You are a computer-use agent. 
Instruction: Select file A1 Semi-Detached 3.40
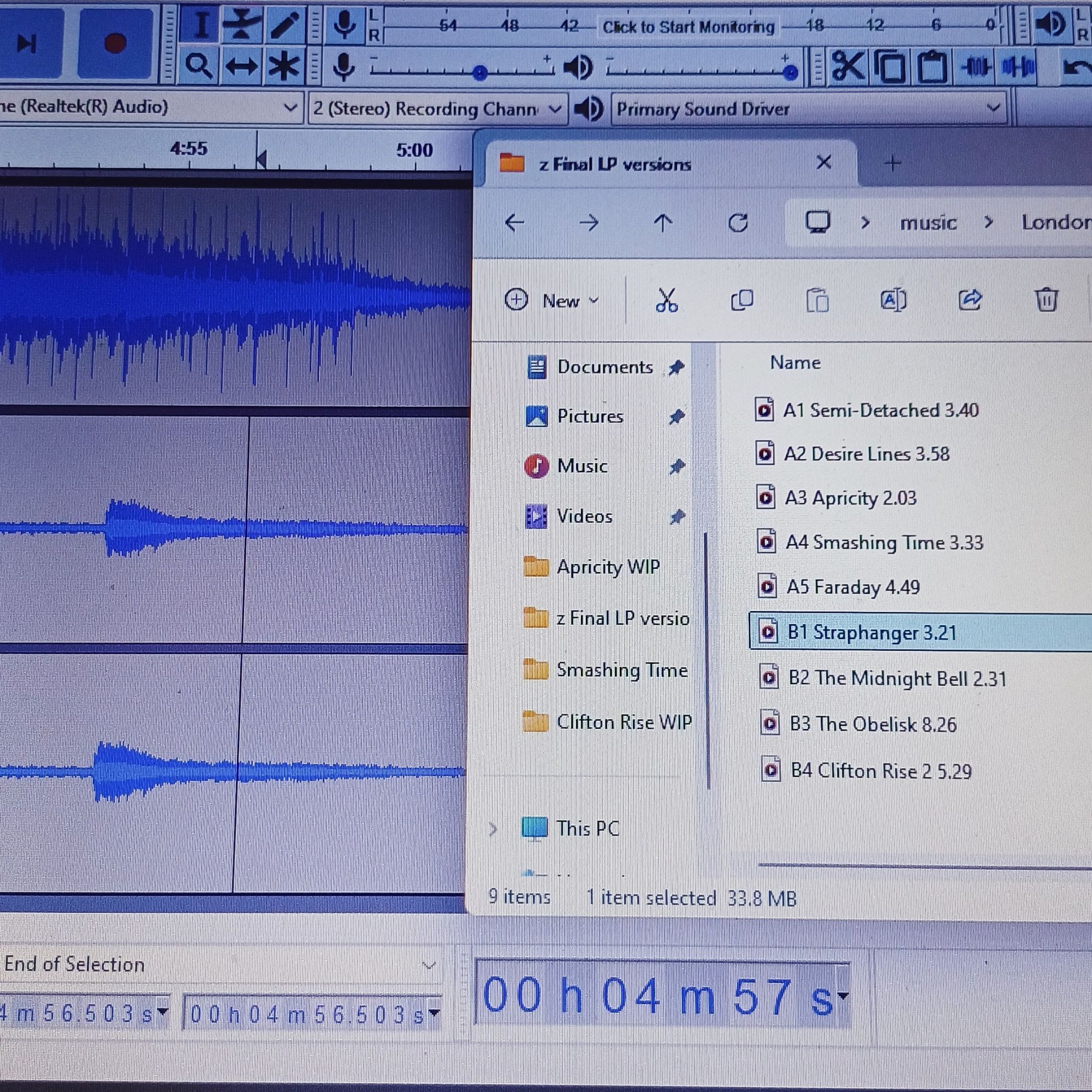coord(868,410)
